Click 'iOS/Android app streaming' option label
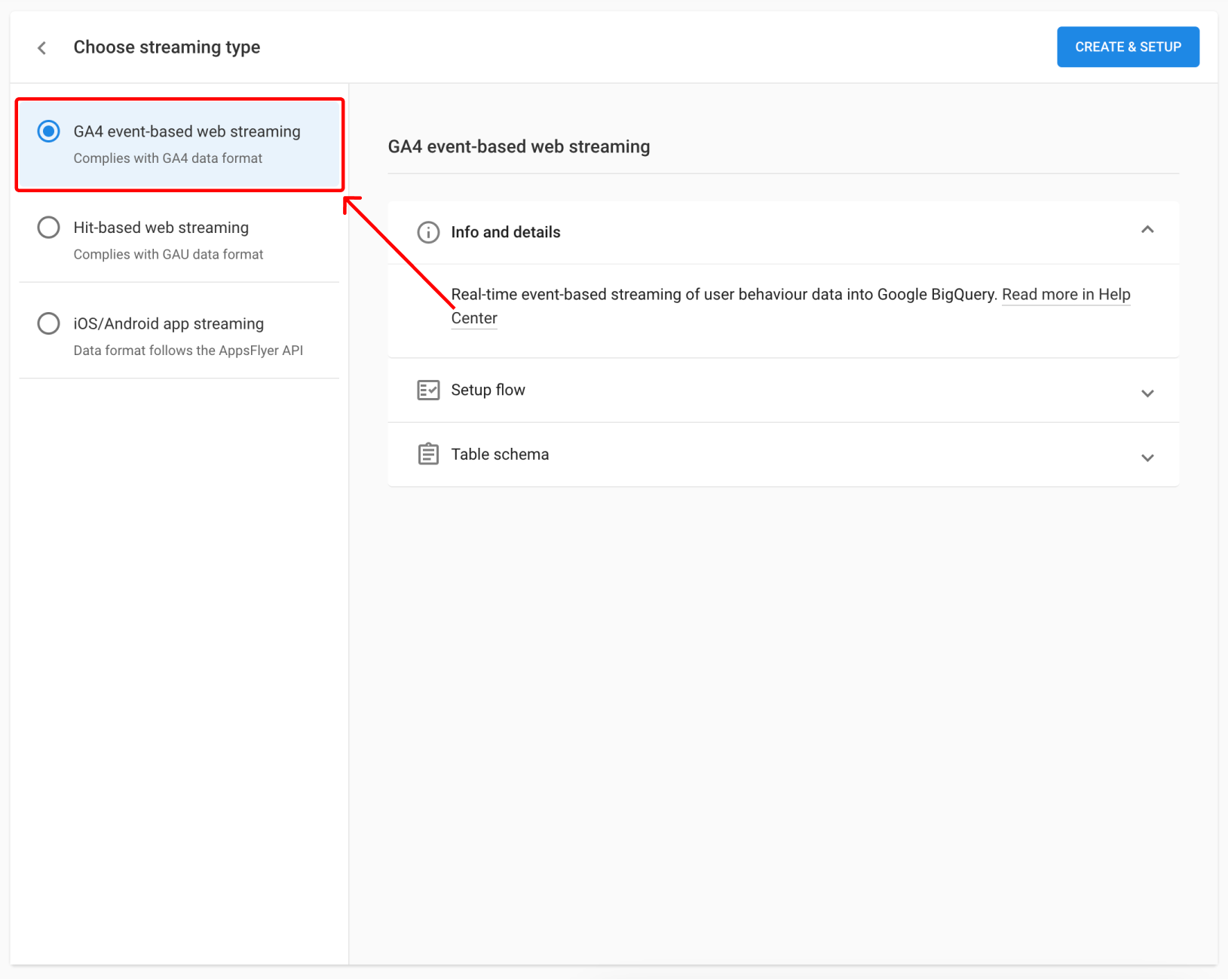This screenshot has width=1228, height=980. (169, 323)
